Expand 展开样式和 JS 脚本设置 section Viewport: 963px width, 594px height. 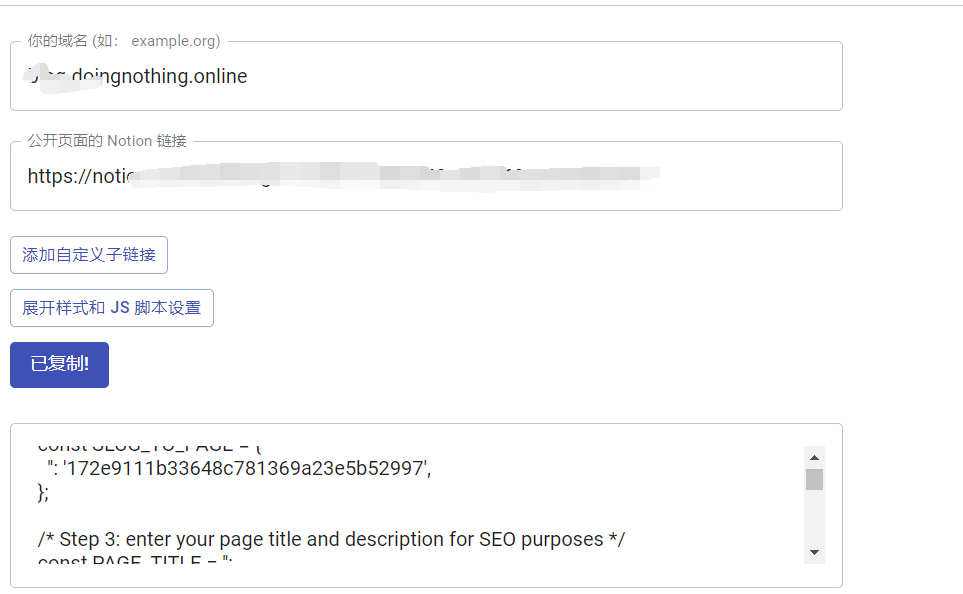click(x=112, y=308)
